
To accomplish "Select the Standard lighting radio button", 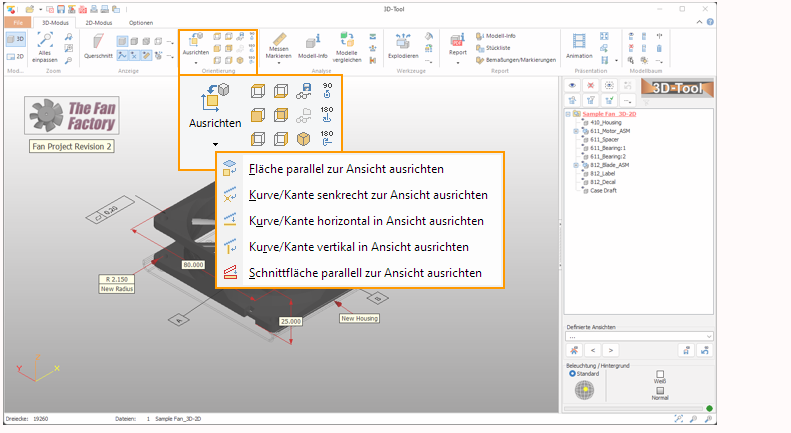I will (571, 373).
